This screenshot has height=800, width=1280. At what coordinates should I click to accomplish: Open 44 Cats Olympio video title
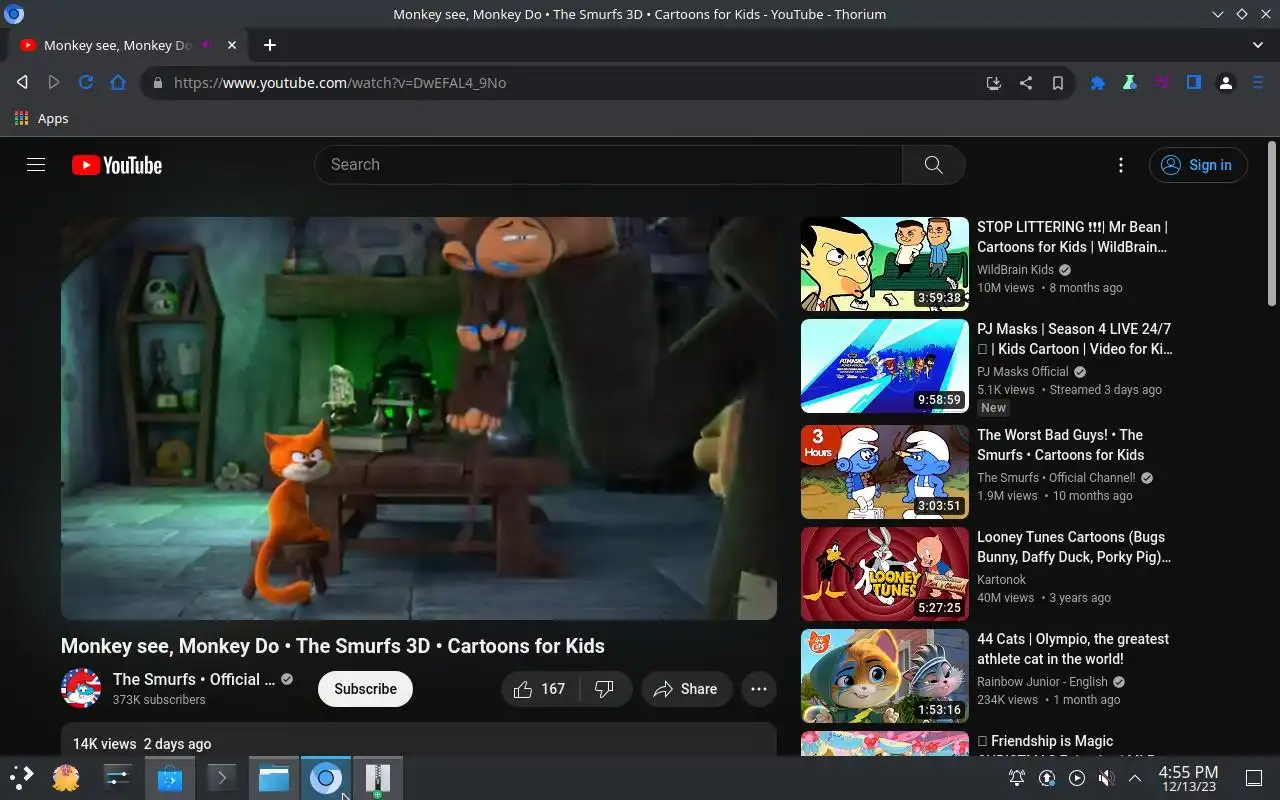pos(1073,649)
